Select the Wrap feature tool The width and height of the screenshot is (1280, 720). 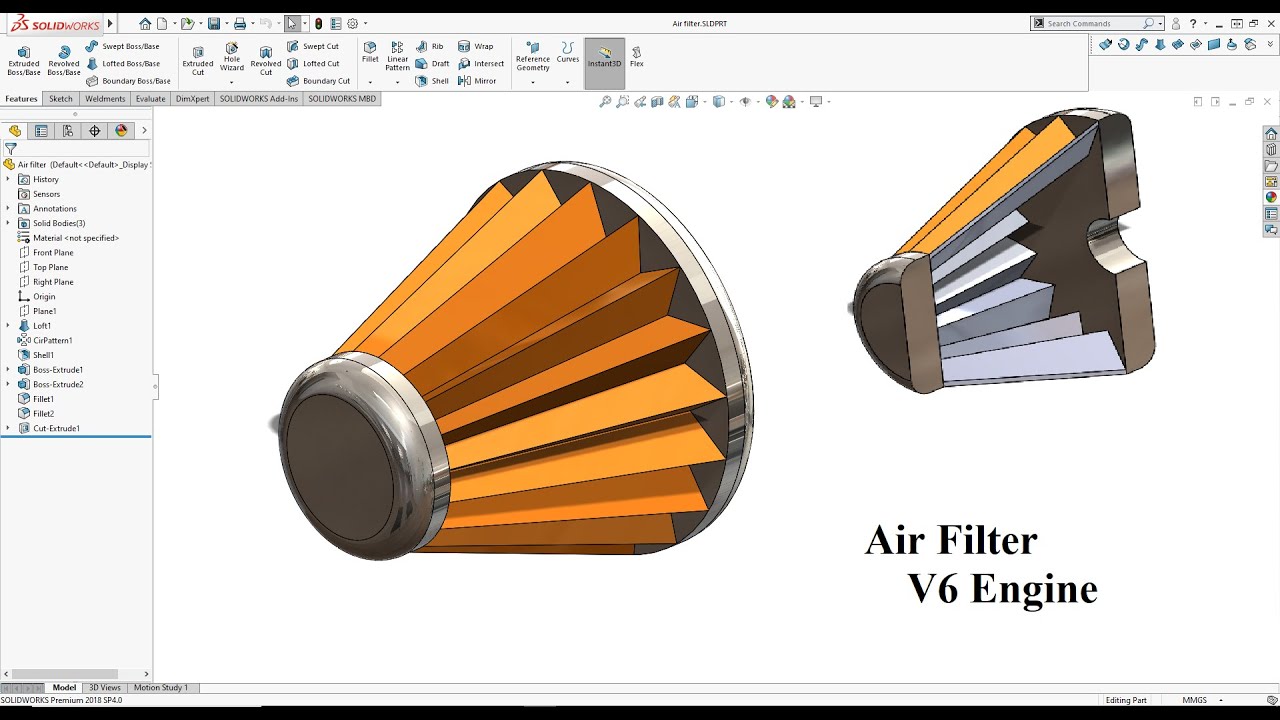tap(476, 46)
